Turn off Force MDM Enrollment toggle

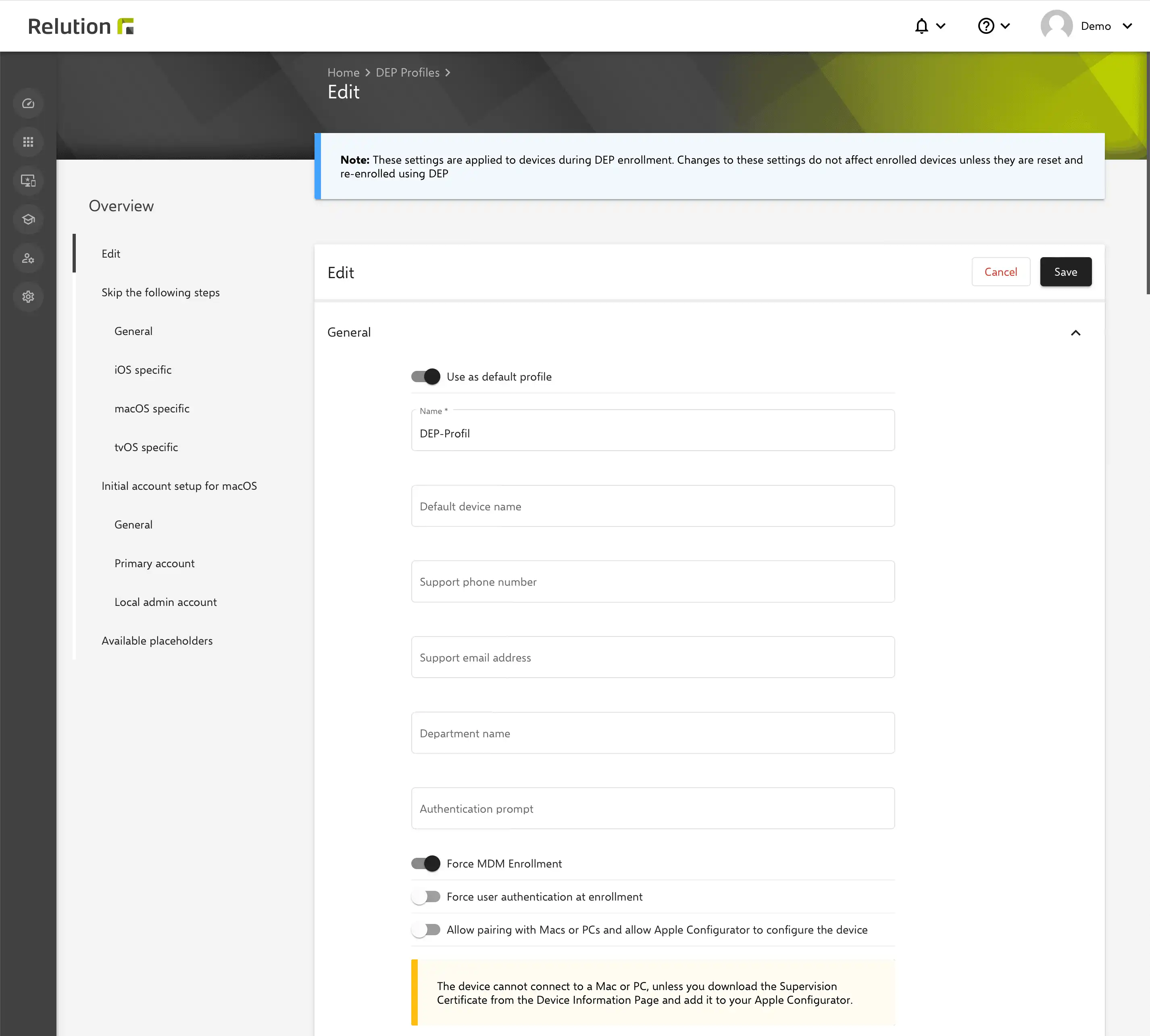[426, 864]
